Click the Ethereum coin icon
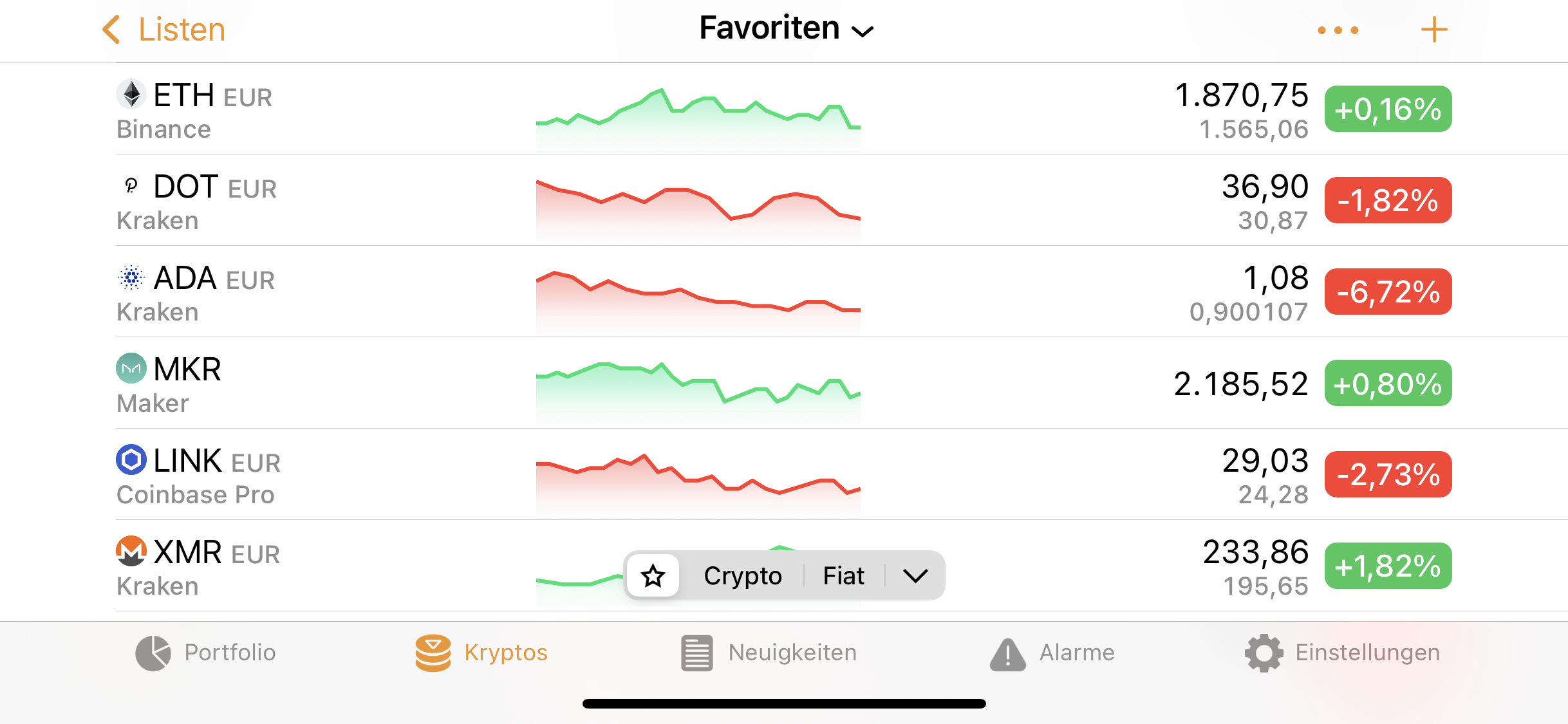The width and height of the screenshot is (1568, 724). (131, 95)
